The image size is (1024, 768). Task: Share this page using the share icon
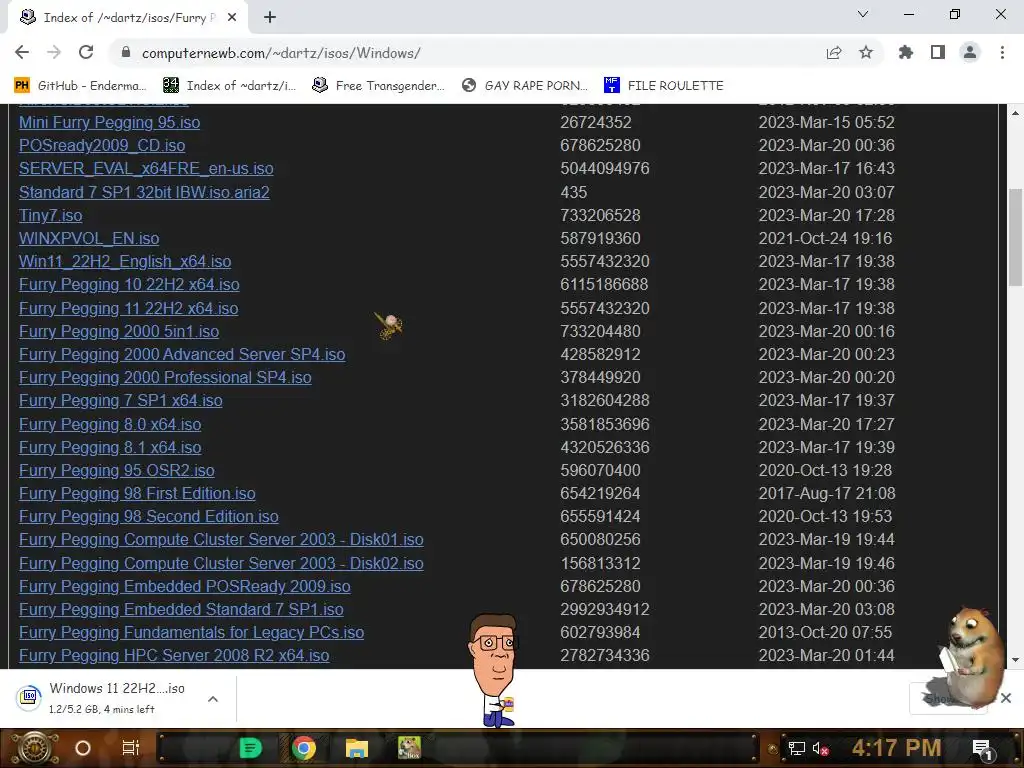833,52
